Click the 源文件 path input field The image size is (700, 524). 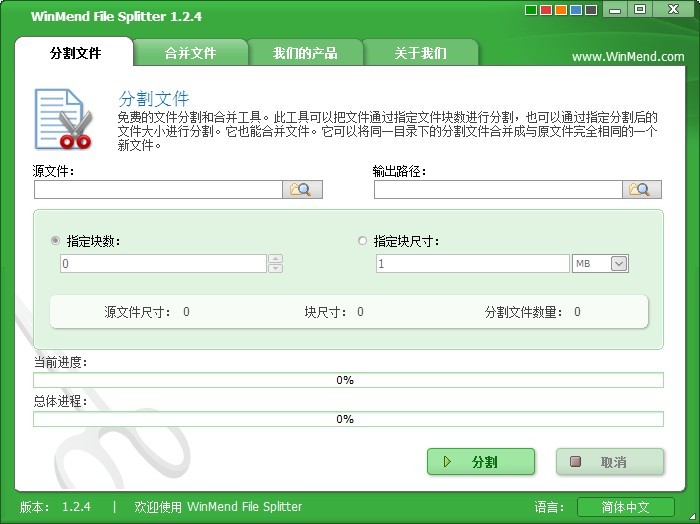pos(157,189)
